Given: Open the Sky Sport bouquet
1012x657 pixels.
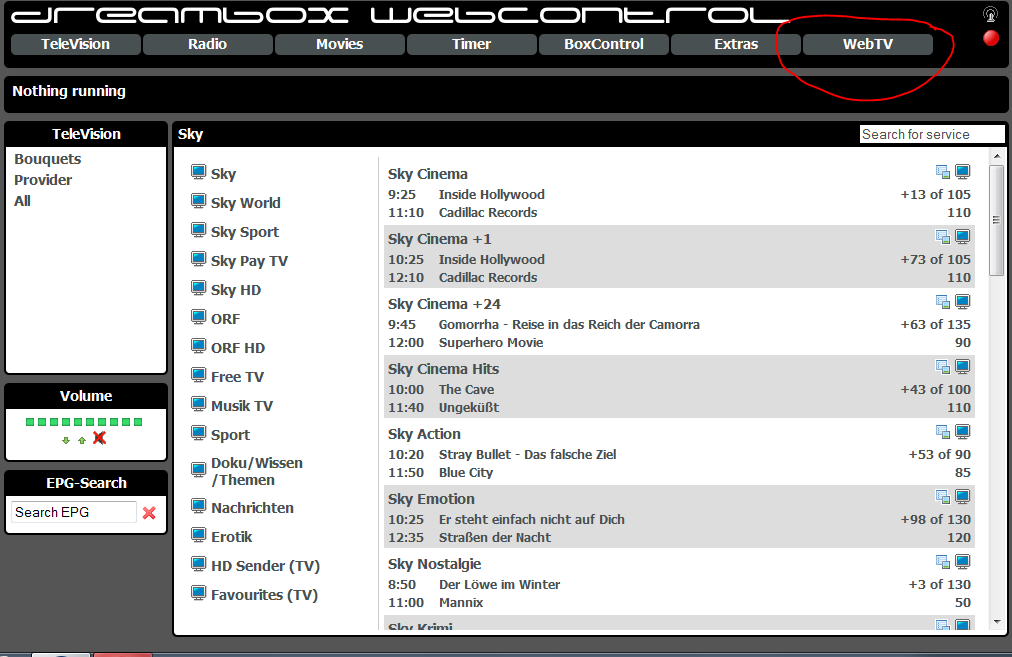Looking at the screenshot, I should [x=245, y=232].
